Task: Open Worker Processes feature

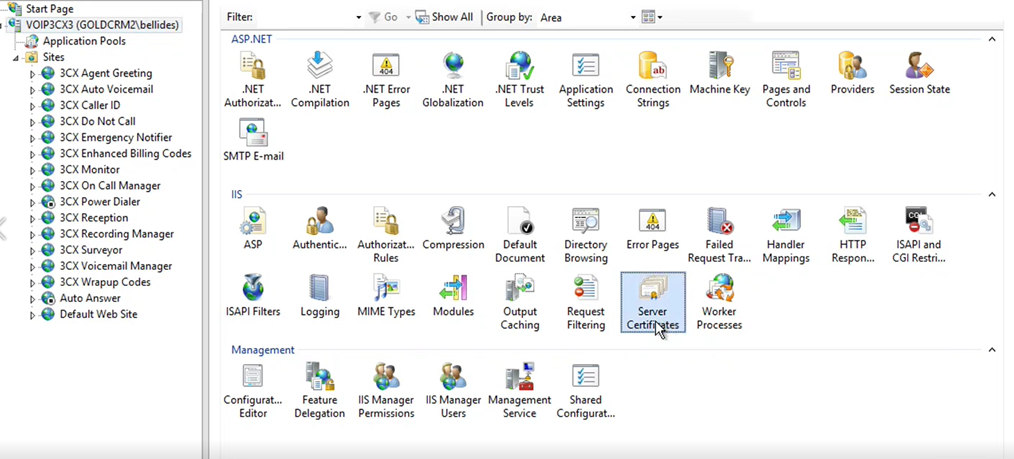Action: pyautogui.click(x=720, y=303)
